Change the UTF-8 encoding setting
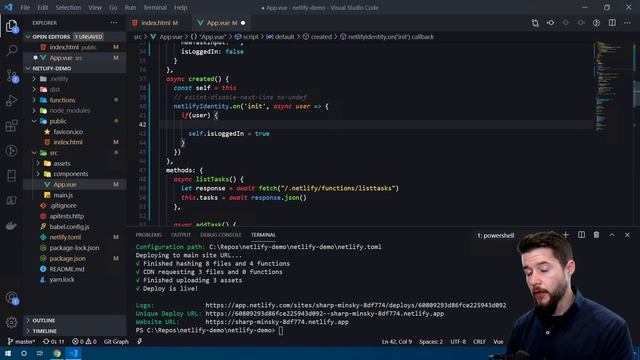Screen dimensions: 640x360 pos(458,342)
